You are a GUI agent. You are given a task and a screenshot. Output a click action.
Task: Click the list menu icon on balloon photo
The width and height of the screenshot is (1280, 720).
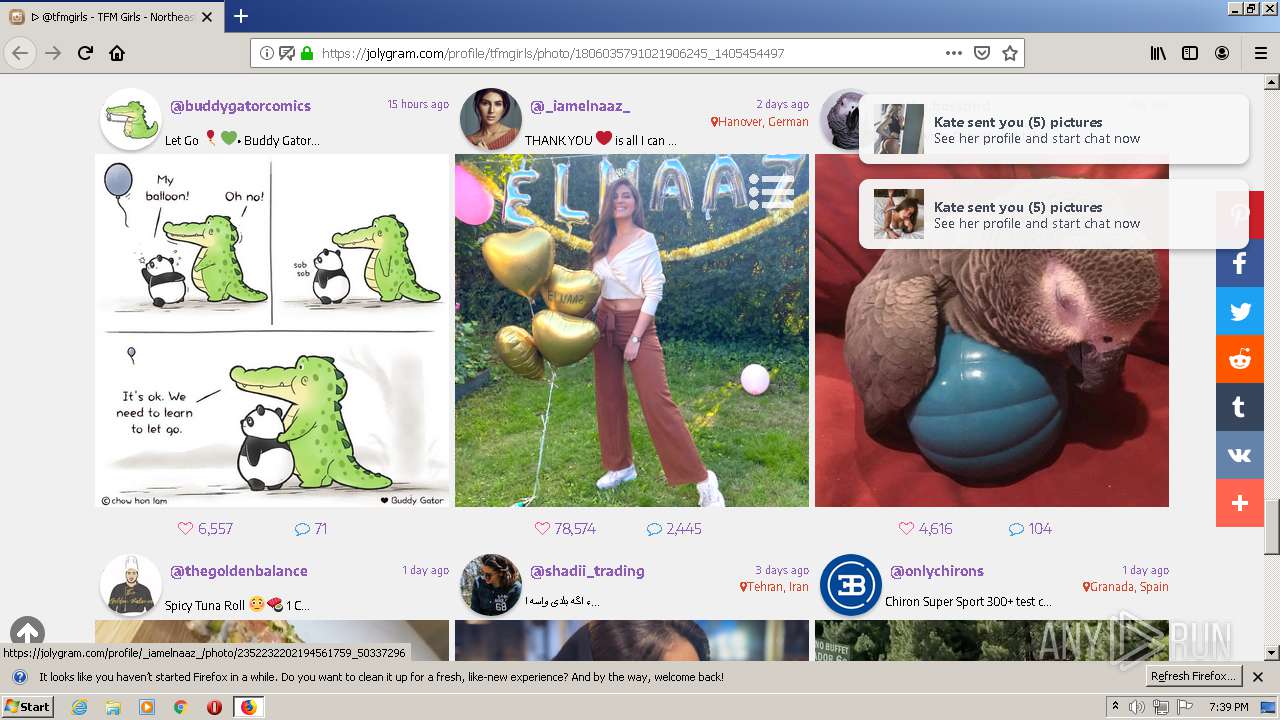(x=771, y=191)
